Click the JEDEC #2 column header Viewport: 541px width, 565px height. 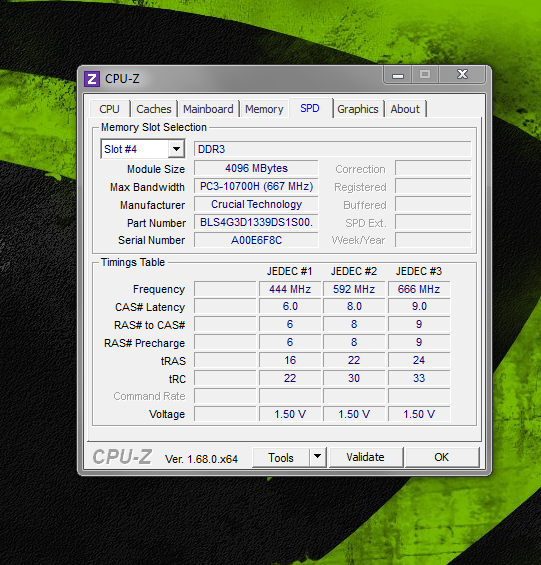click(354, 271)
